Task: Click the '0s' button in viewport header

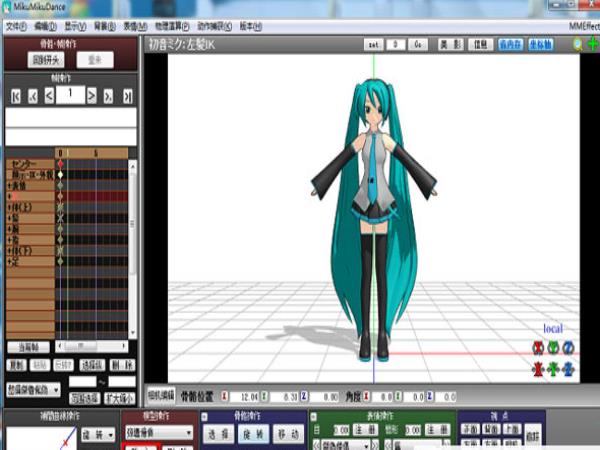Action: click(418, 45)
